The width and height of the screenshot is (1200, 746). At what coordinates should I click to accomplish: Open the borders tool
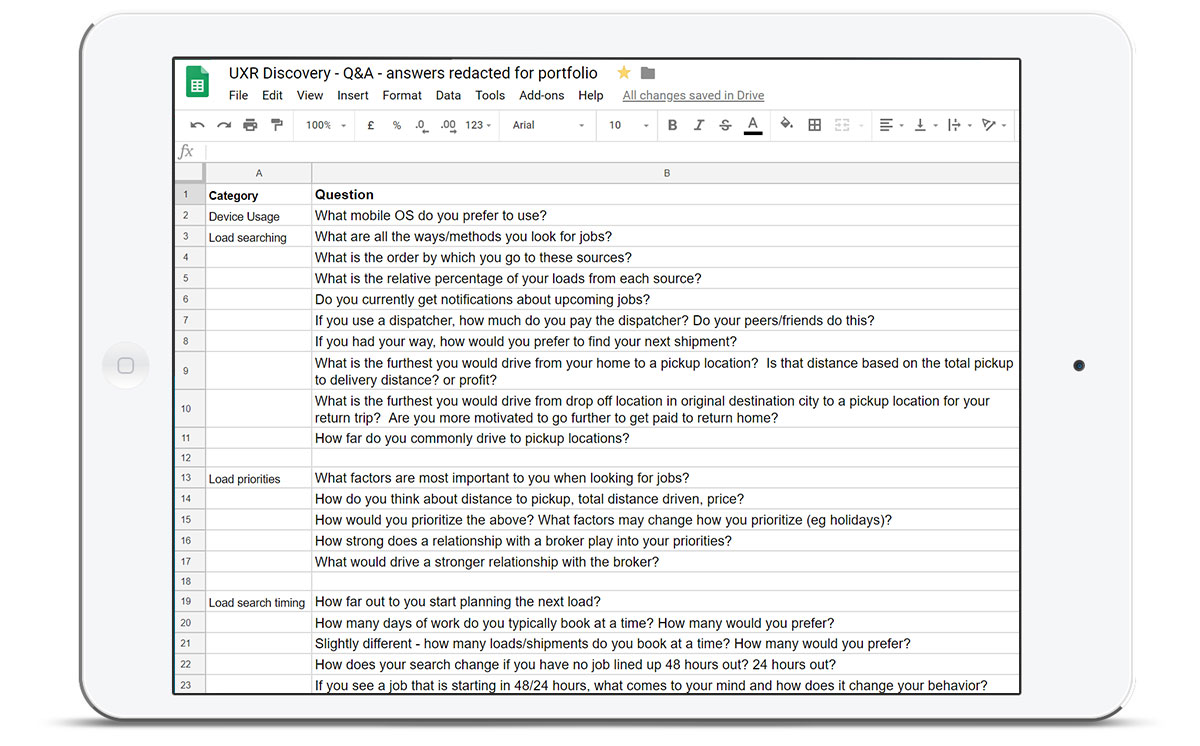(x=815, y=125)
